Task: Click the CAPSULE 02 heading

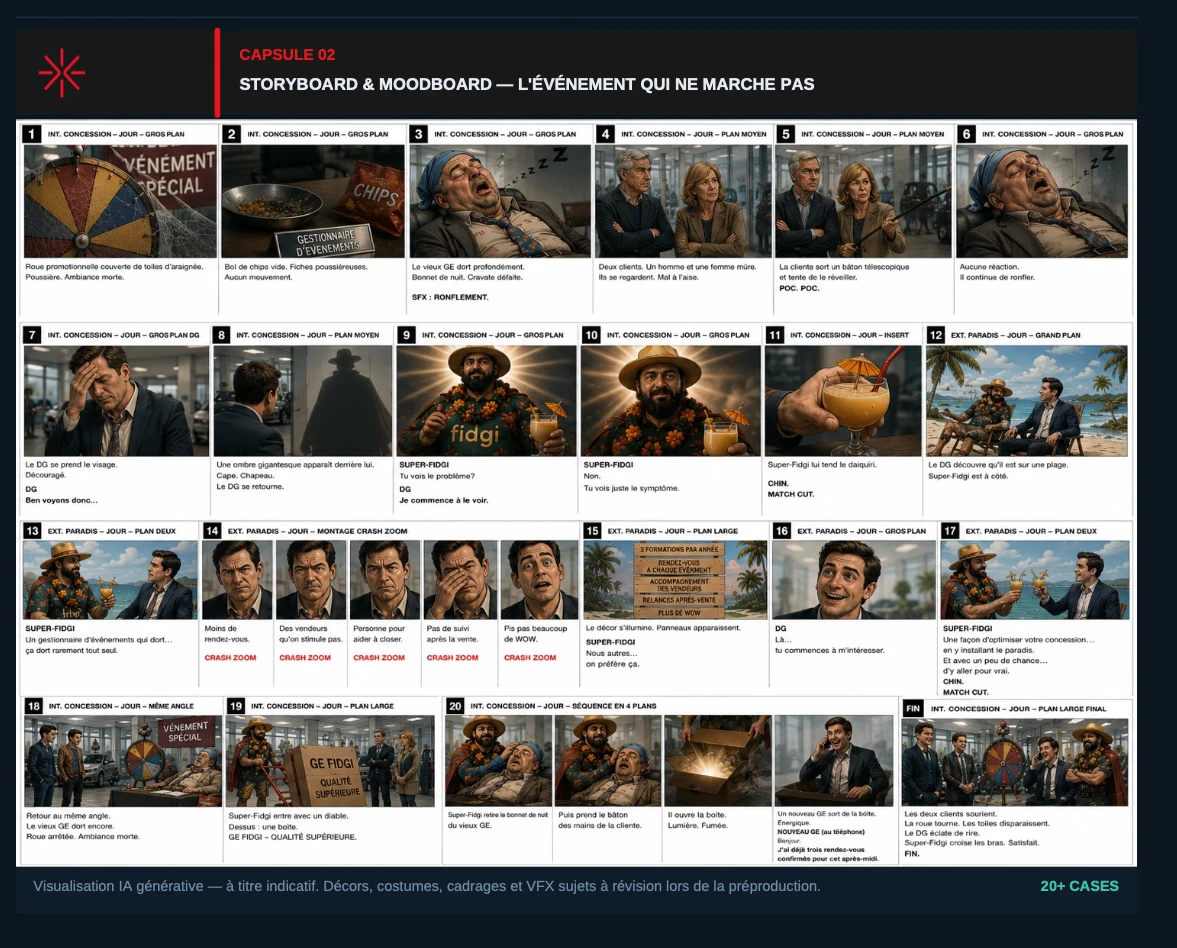Action: [x=287, y=55]
